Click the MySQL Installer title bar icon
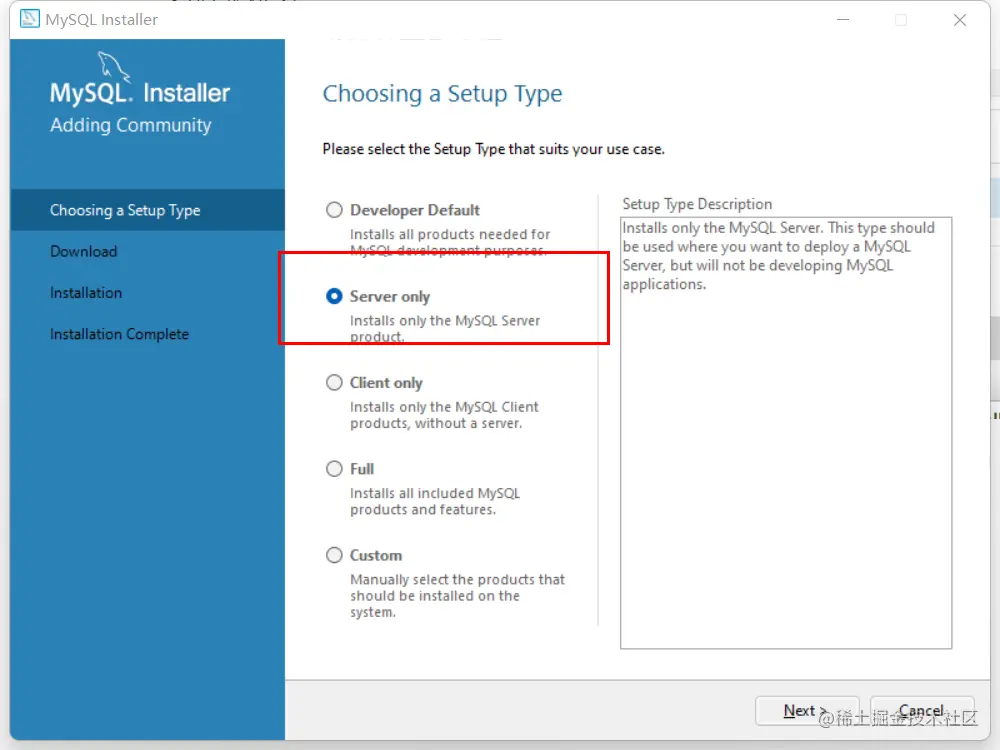 pos(29,19)
